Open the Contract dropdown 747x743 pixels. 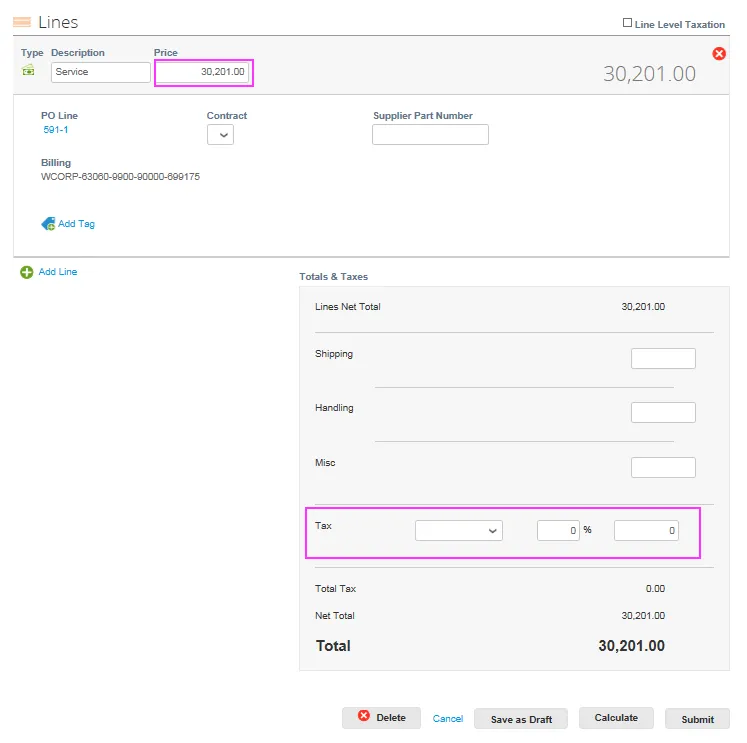pos(220,134)
